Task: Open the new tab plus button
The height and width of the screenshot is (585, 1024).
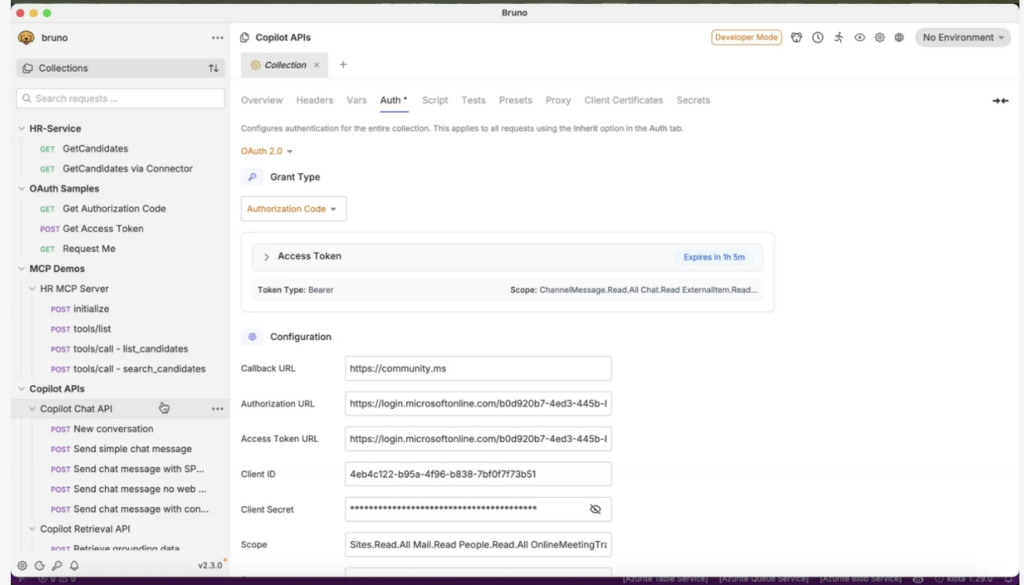Action: click(343, 65)
